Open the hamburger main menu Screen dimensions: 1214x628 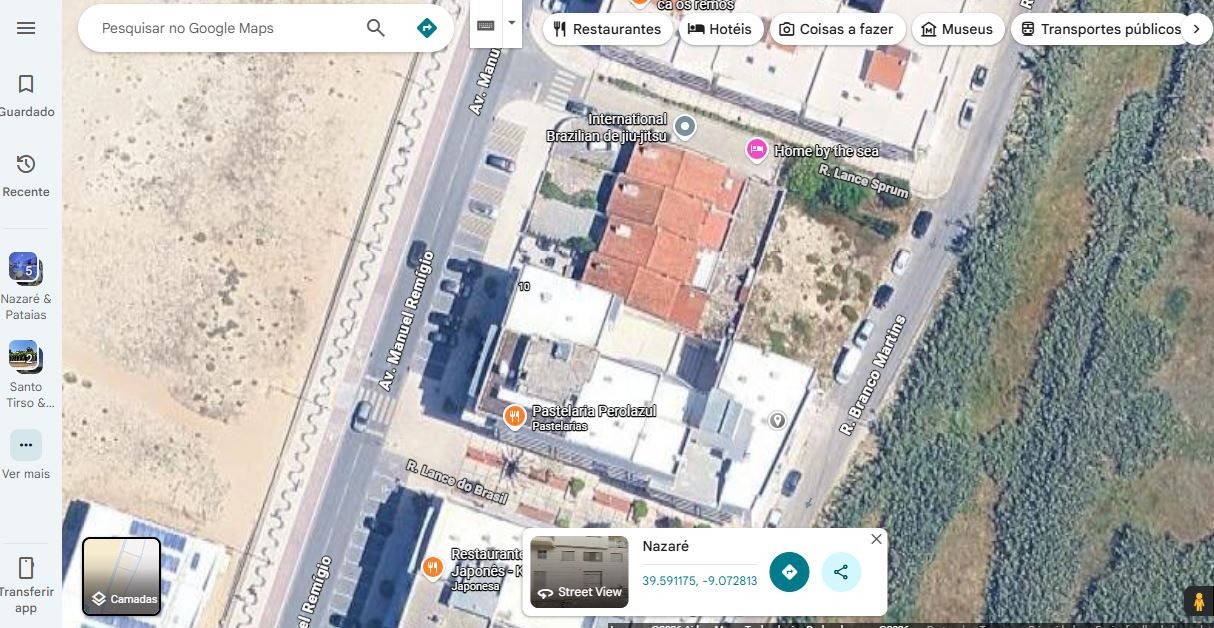click(x=26, y=28)
